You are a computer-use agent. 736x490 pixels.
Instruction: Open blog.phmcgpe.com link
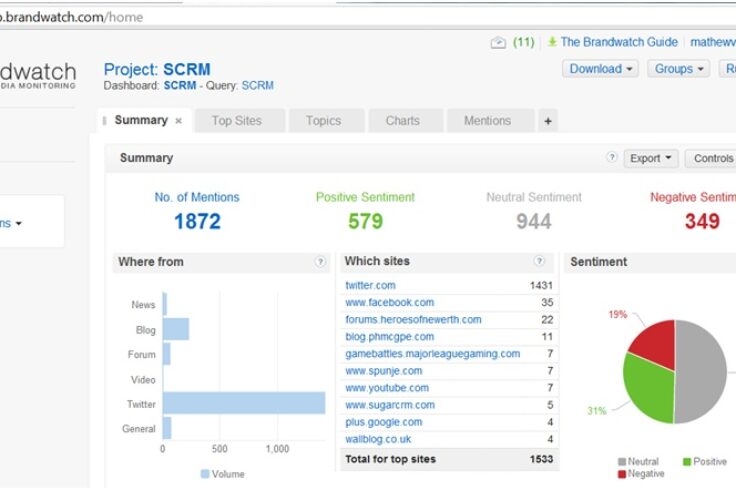click(390, 337)
